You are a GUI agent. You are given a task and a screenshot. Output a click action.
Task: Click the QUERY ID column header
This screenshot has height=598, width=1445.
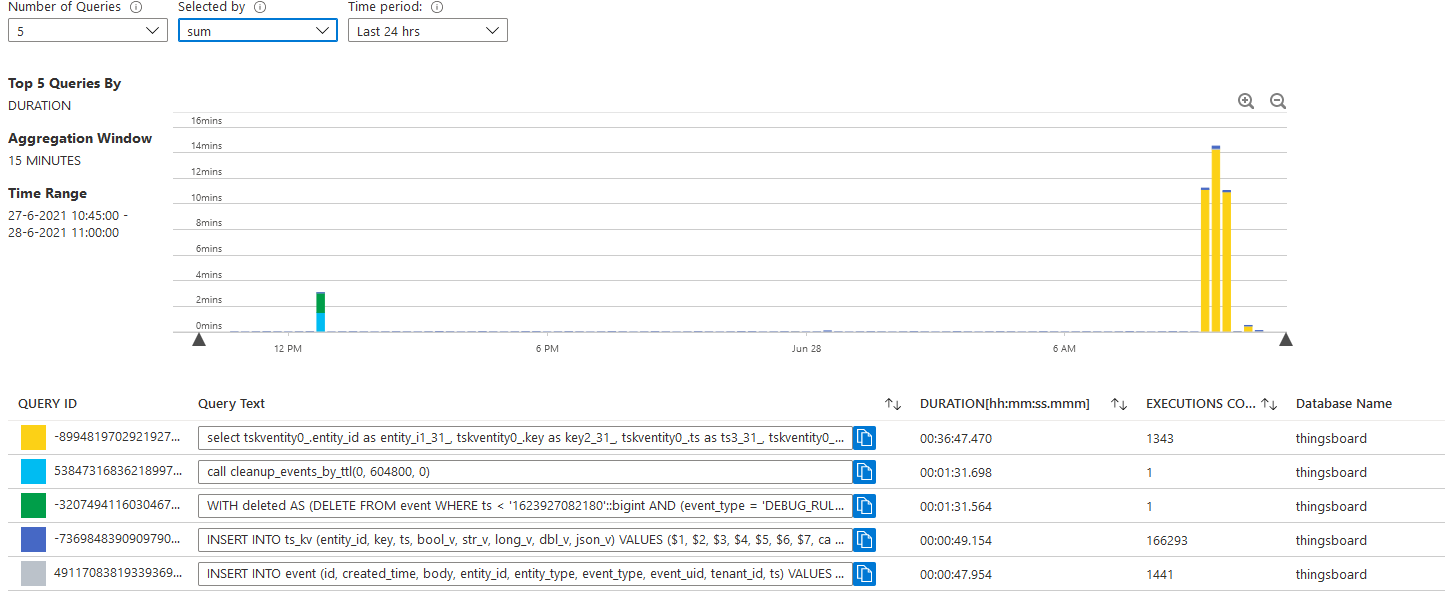click(47, 404)
